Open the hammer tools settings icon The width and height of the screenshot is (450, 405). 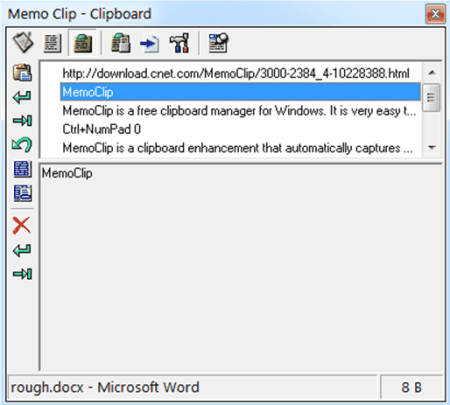point(179,43)
